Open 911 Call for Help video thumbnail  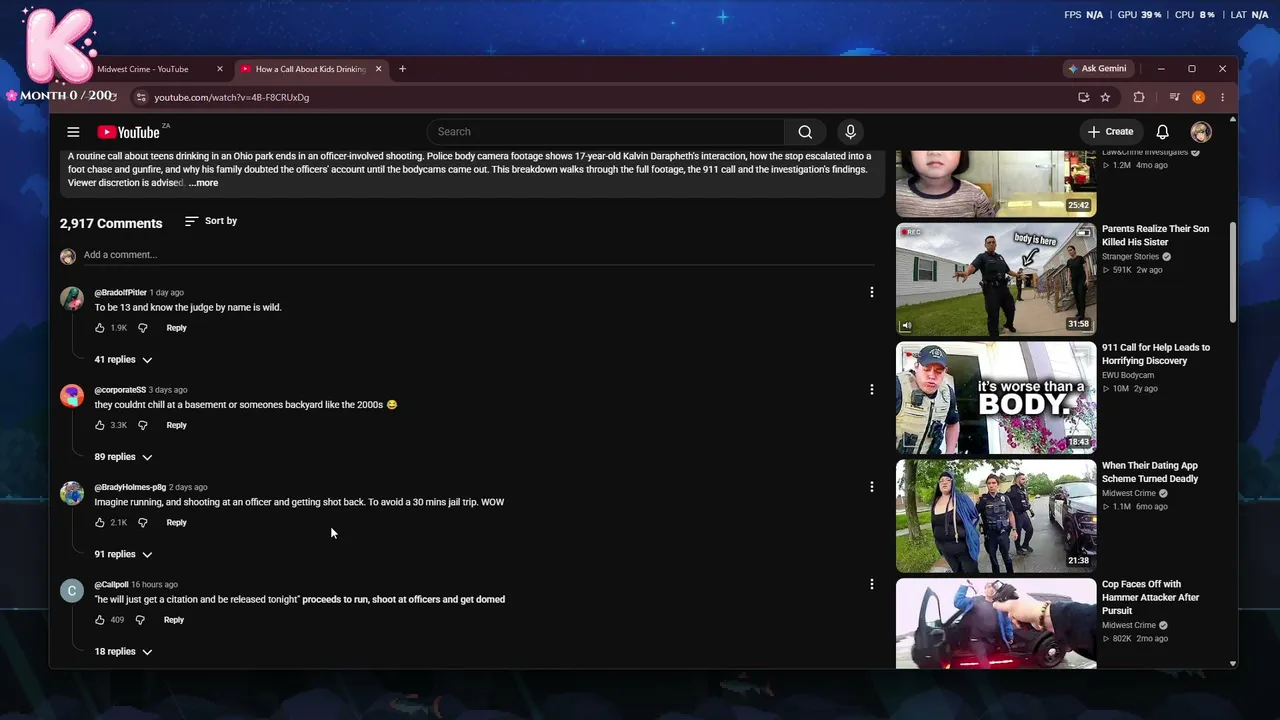[996, 398]
